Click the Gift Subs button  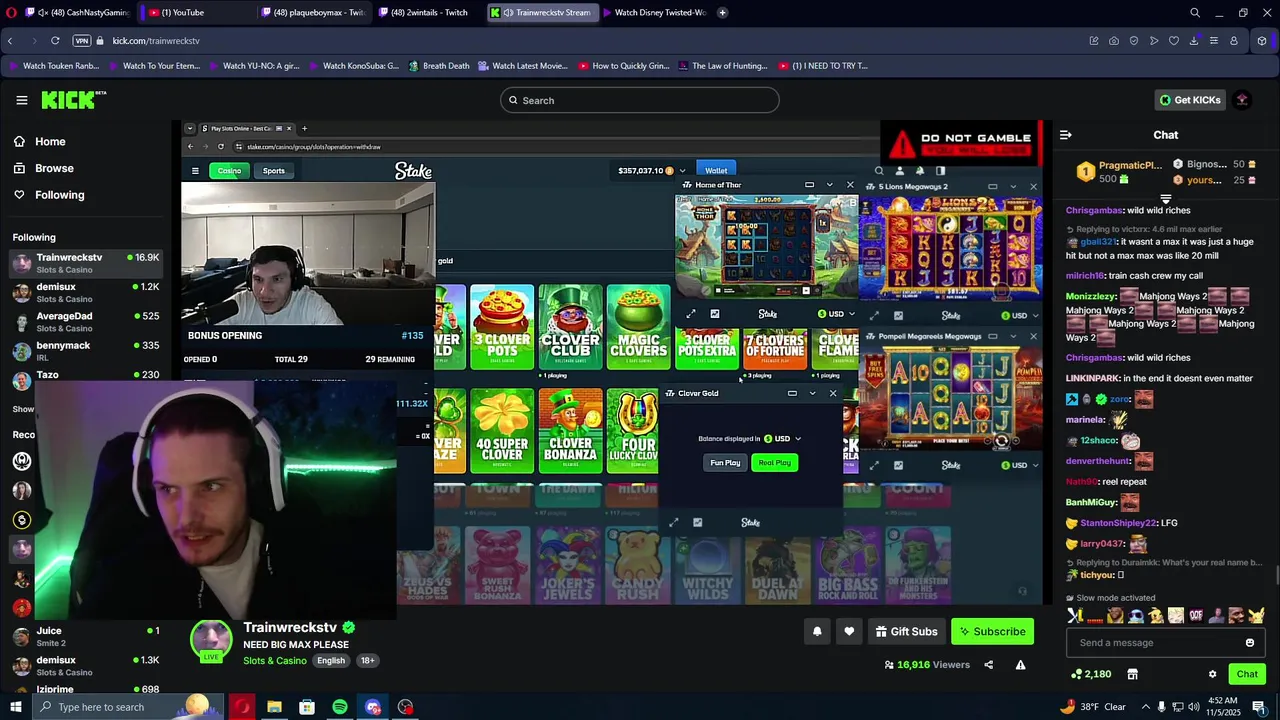(906, 631)
